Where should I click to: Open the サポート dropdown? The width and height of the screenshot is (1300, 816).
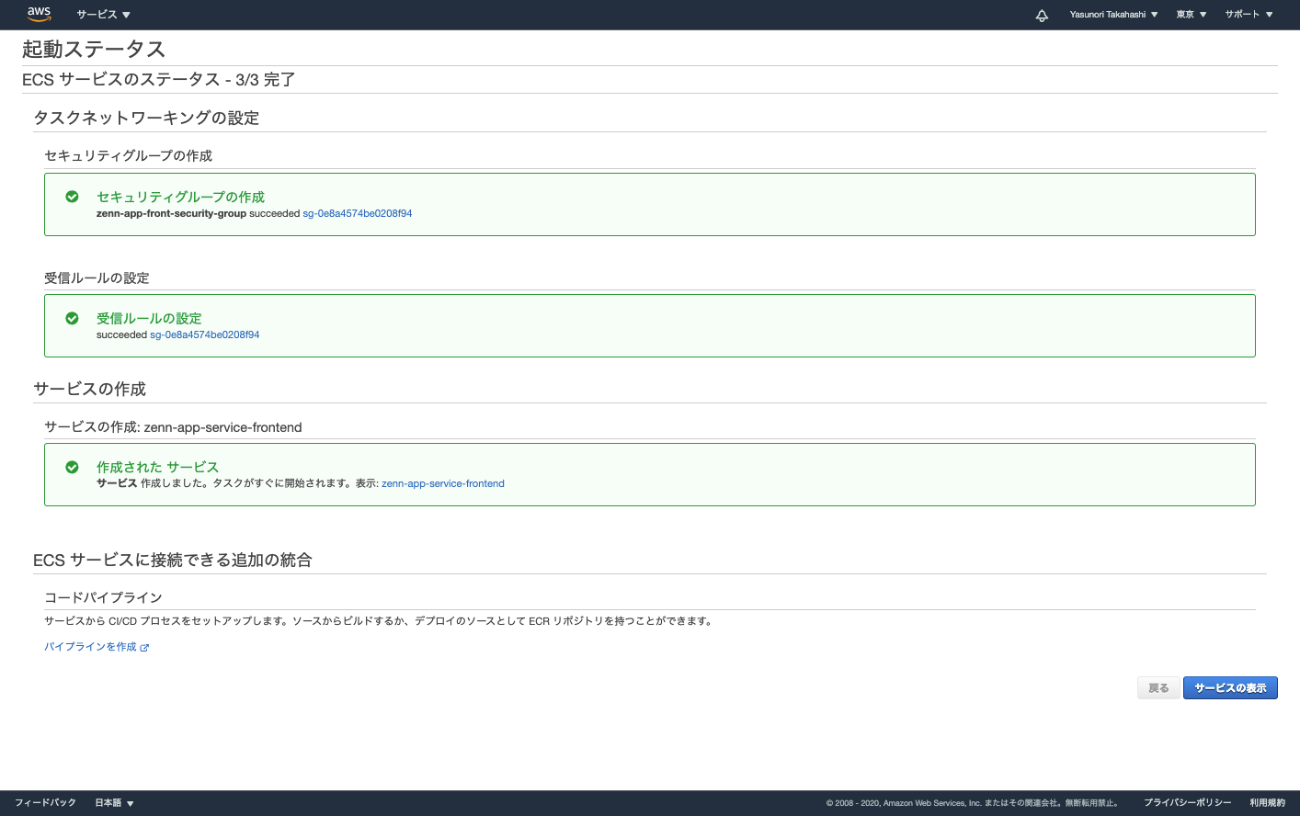pyautogui.click(x=1246, y=14)
